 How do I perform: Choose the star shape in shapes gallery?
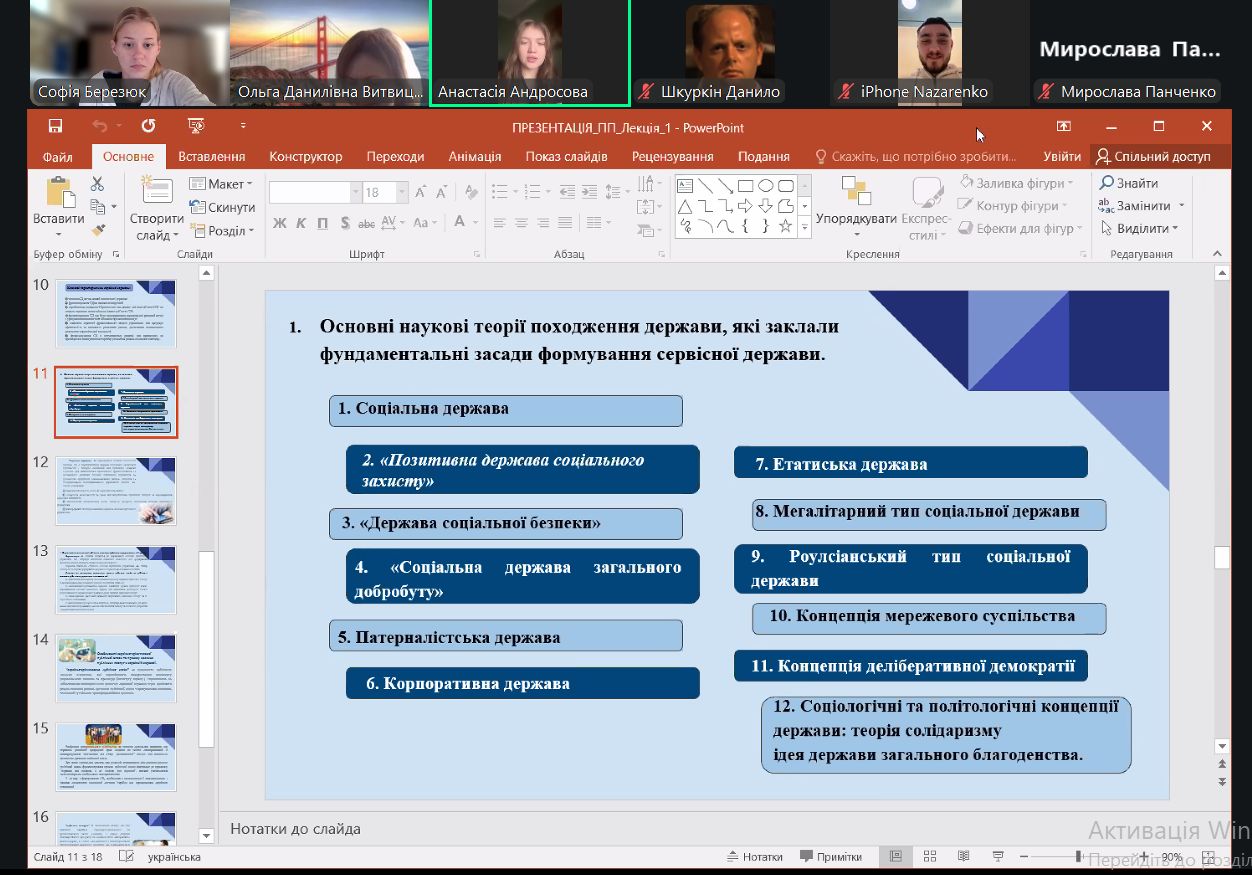785,227
